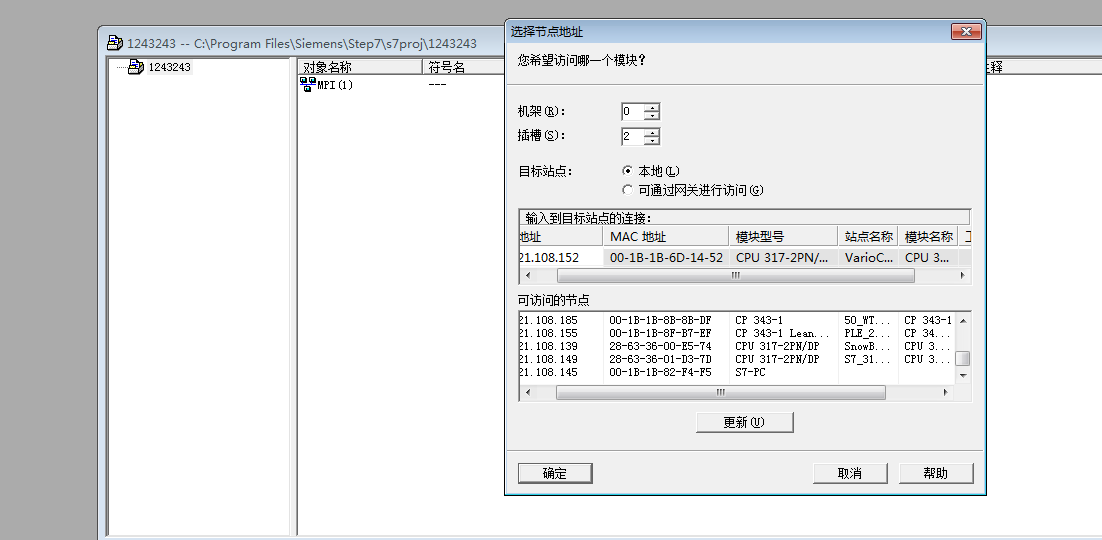Click the VarioC... station name cell
This screenshot has width=1102, height=540.
click(867, 257)
